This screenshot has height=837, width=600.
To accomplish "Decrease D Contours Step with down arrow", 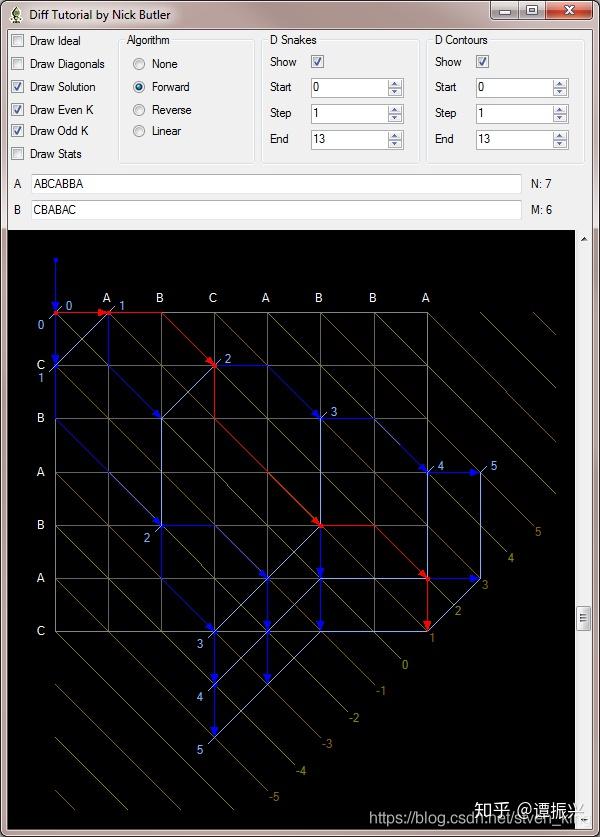I will [560, 117].
